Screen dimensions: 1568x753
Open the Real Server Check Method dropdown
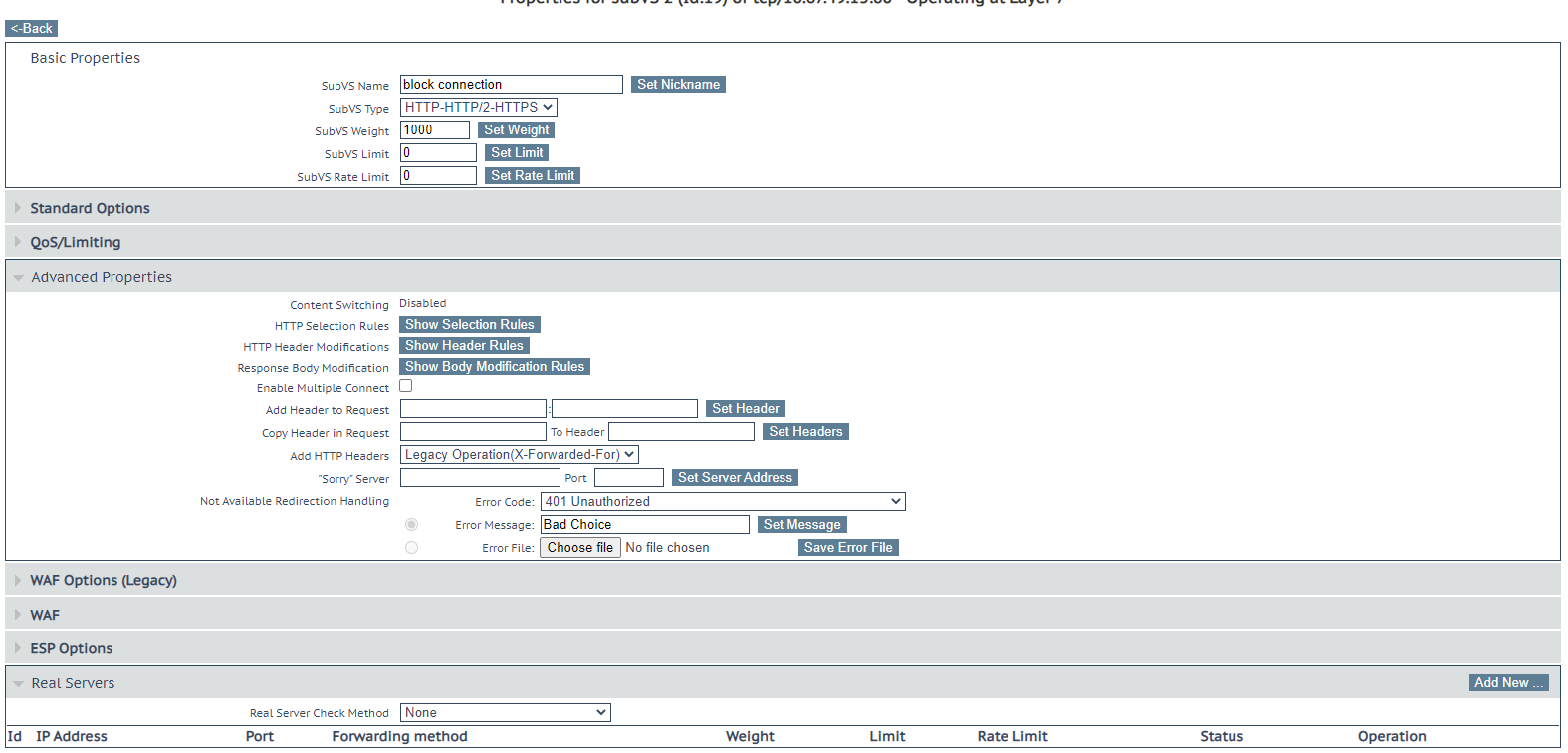click(x=506, y=713)
